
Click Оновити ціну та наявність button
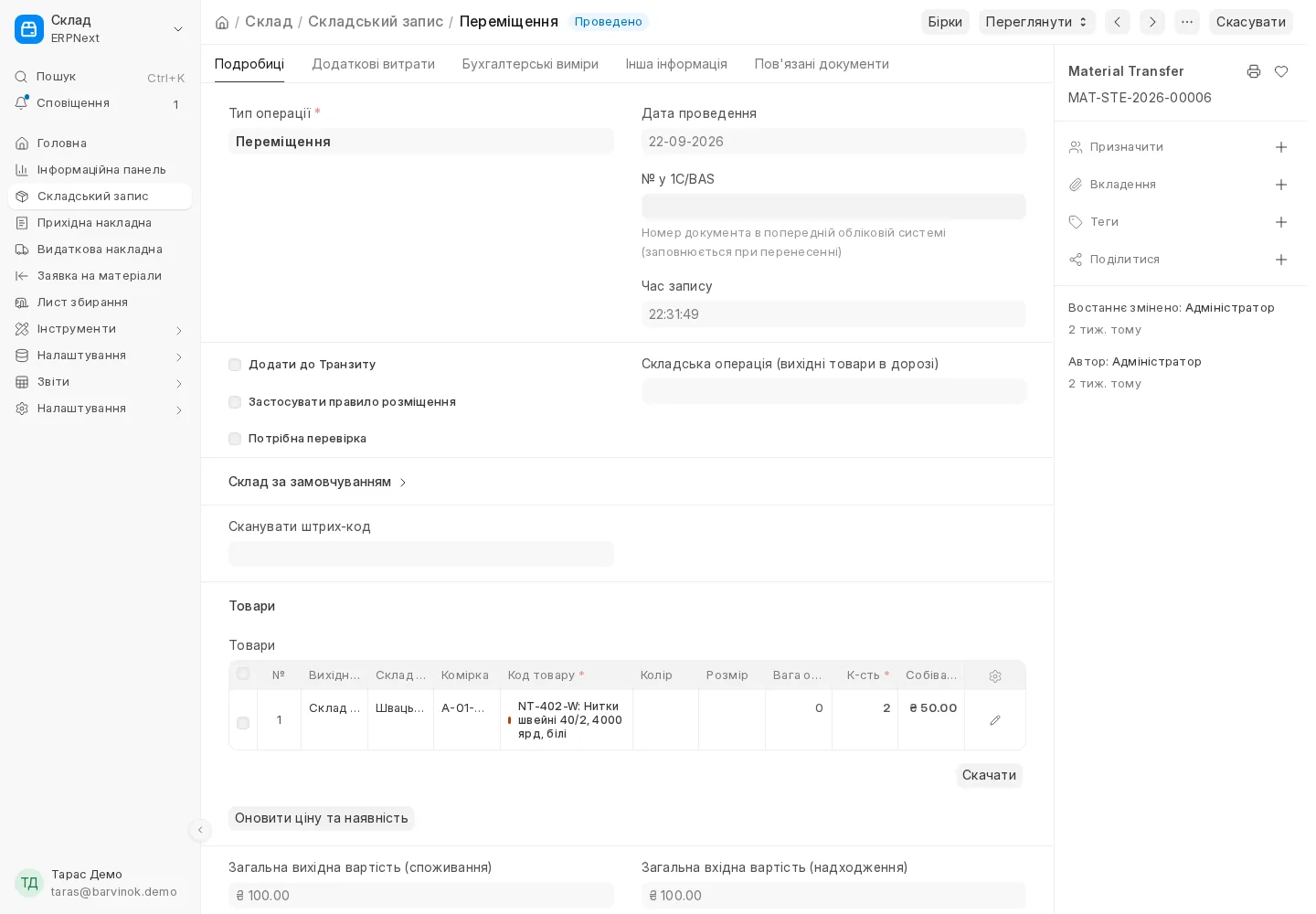click(322, 818)
